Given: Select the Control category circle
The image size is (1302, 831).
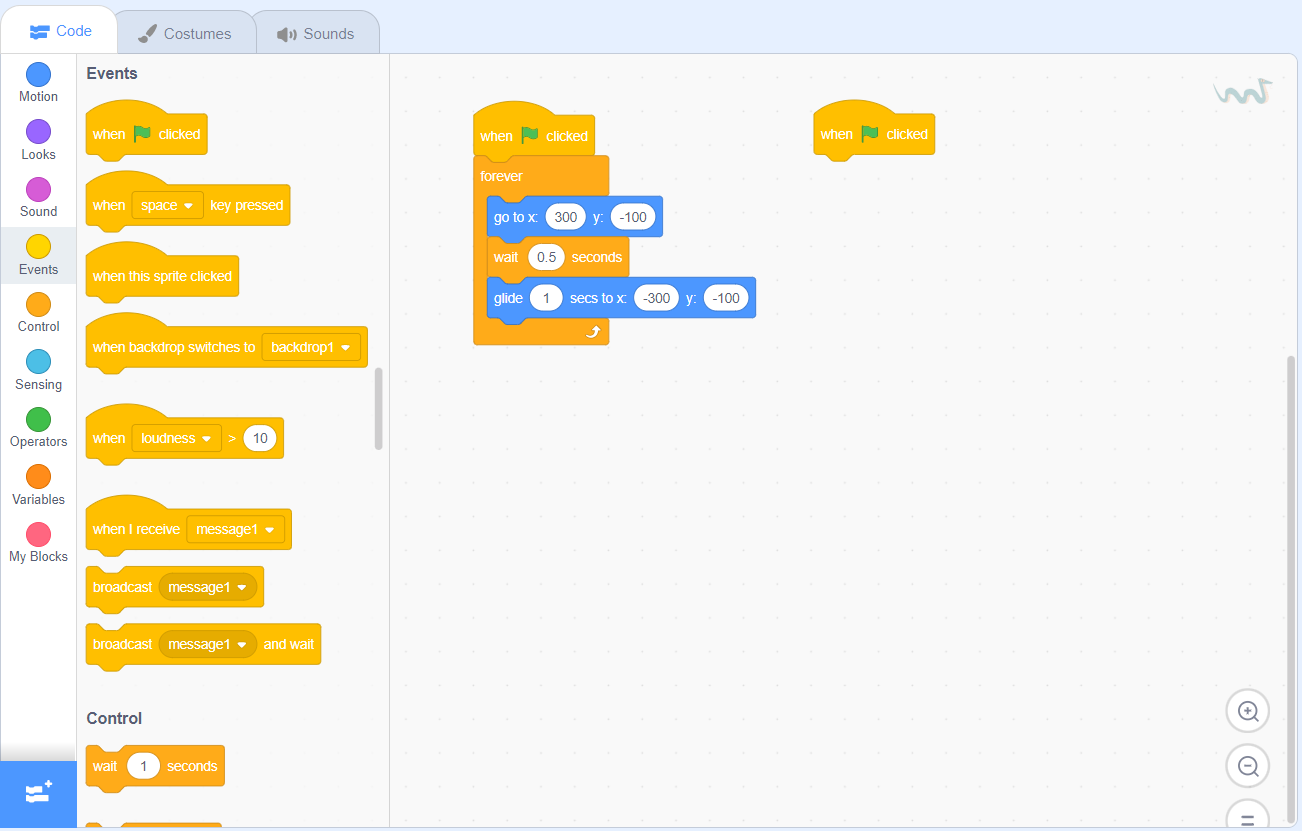Looking at the screenshot, I should pos(38,305).
